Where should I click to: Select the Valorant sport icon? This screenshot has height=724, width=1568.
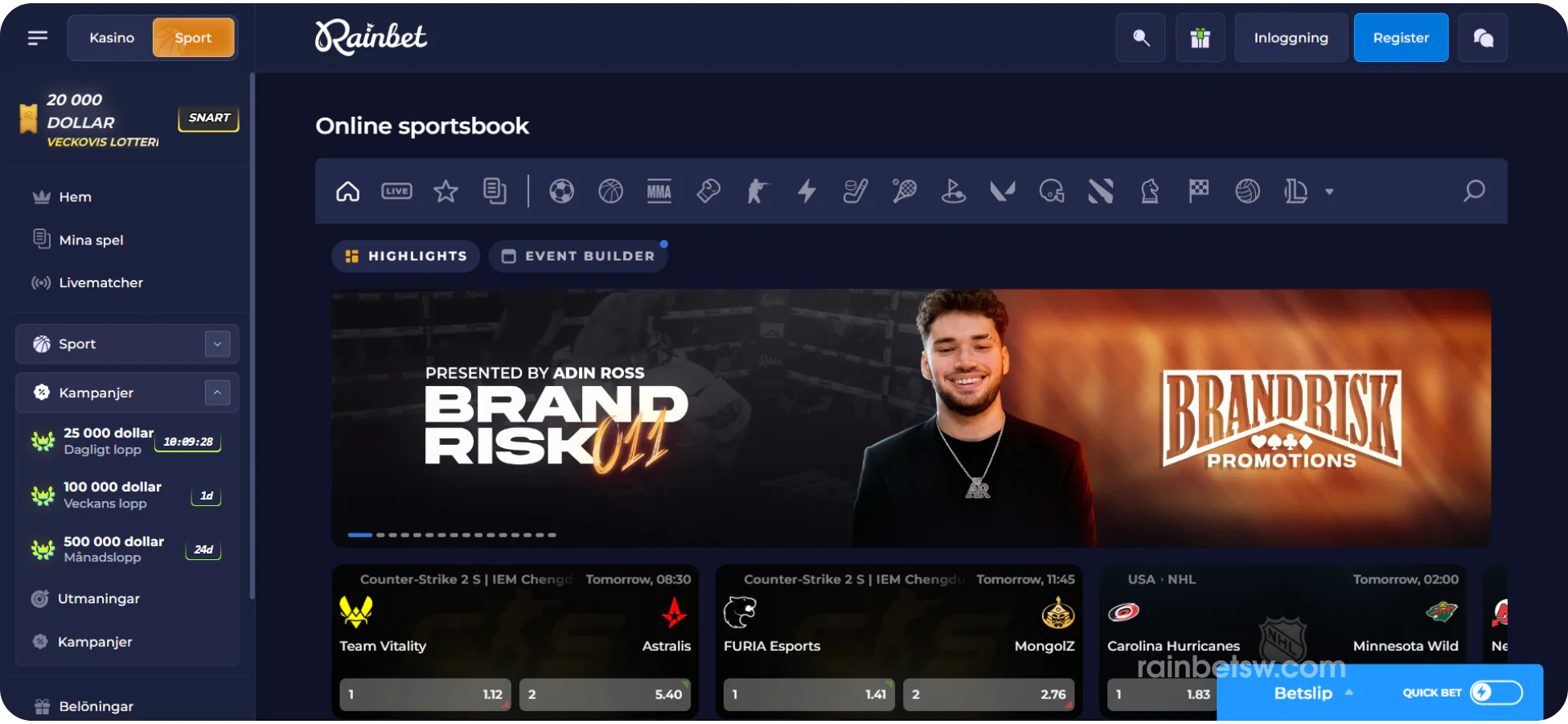pos(1003,191)
